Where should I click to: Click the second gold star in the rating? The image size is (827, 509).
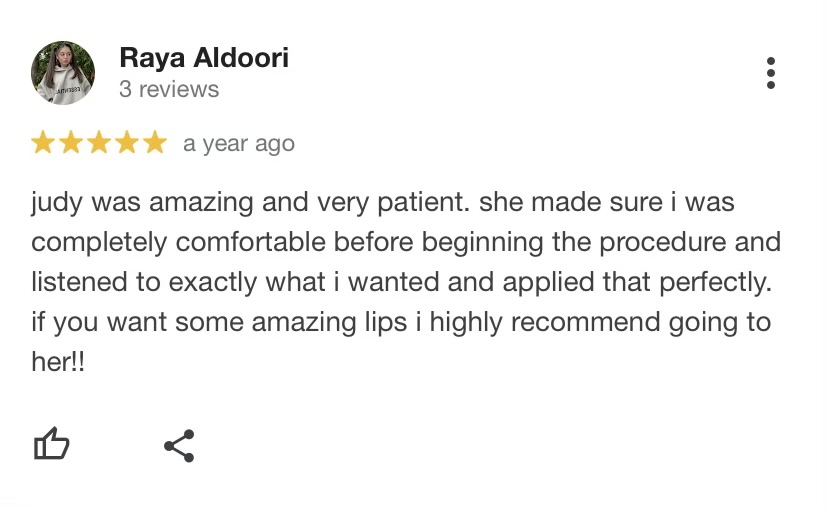[x=71, y=143]
